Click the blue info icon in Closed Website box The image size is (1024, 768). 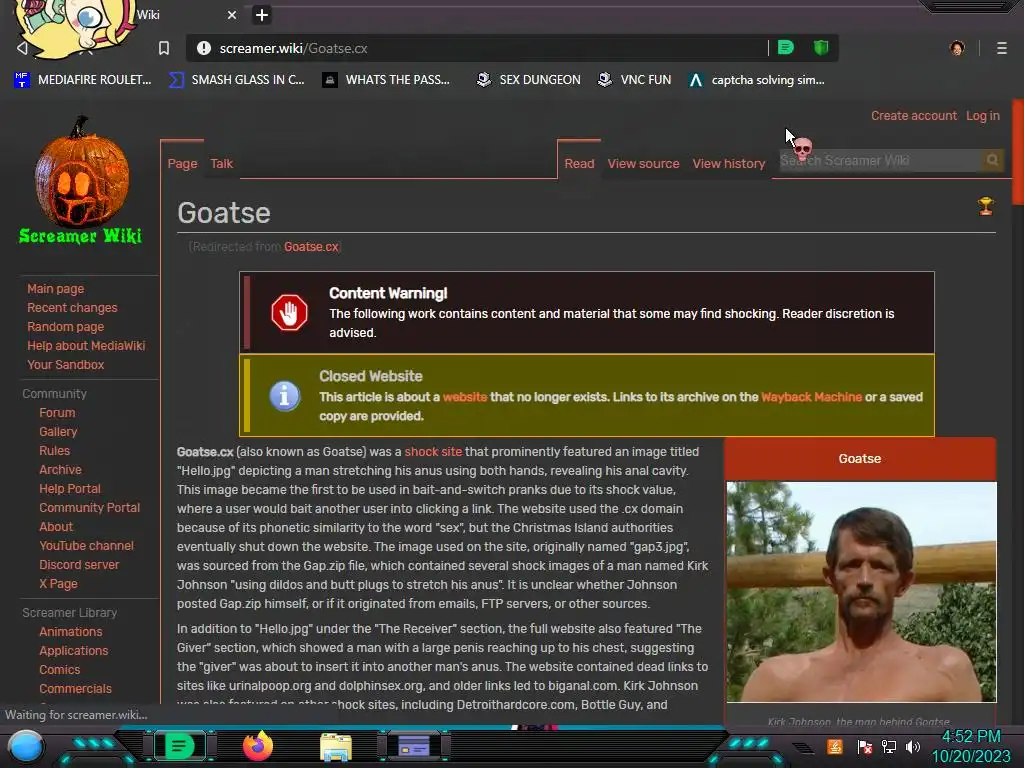[x=285, y=396]
